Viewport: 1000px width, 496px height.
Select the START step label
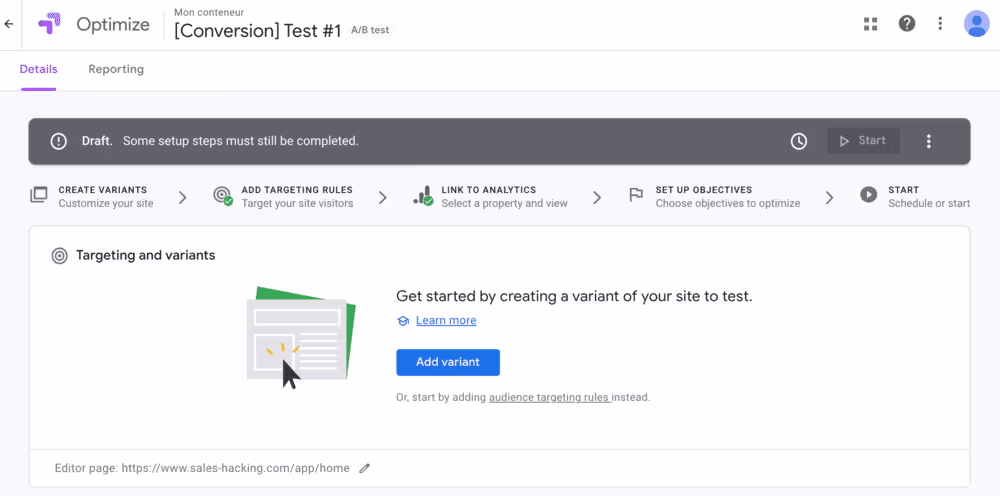pos(904,190)
